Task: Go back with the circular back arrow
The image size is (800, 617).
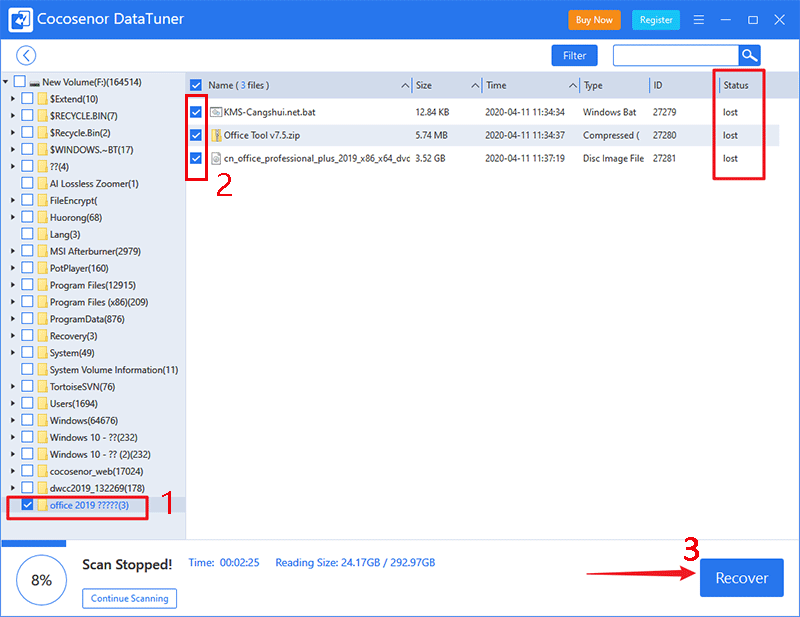Action: pyautogui.click(x=26, y=56)
